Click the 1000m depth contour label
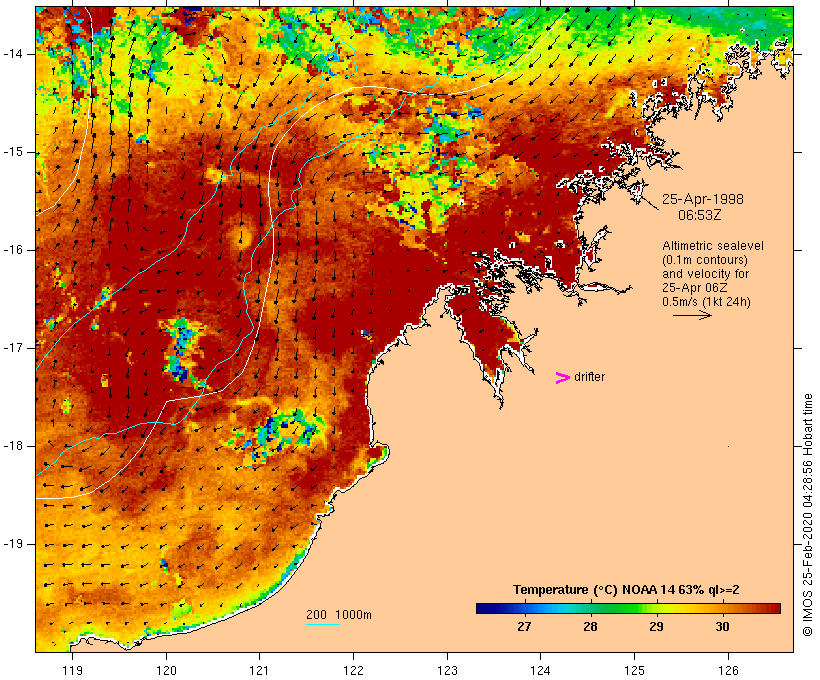This screenshot has width=820, height=680. click(x=353, y=615)
